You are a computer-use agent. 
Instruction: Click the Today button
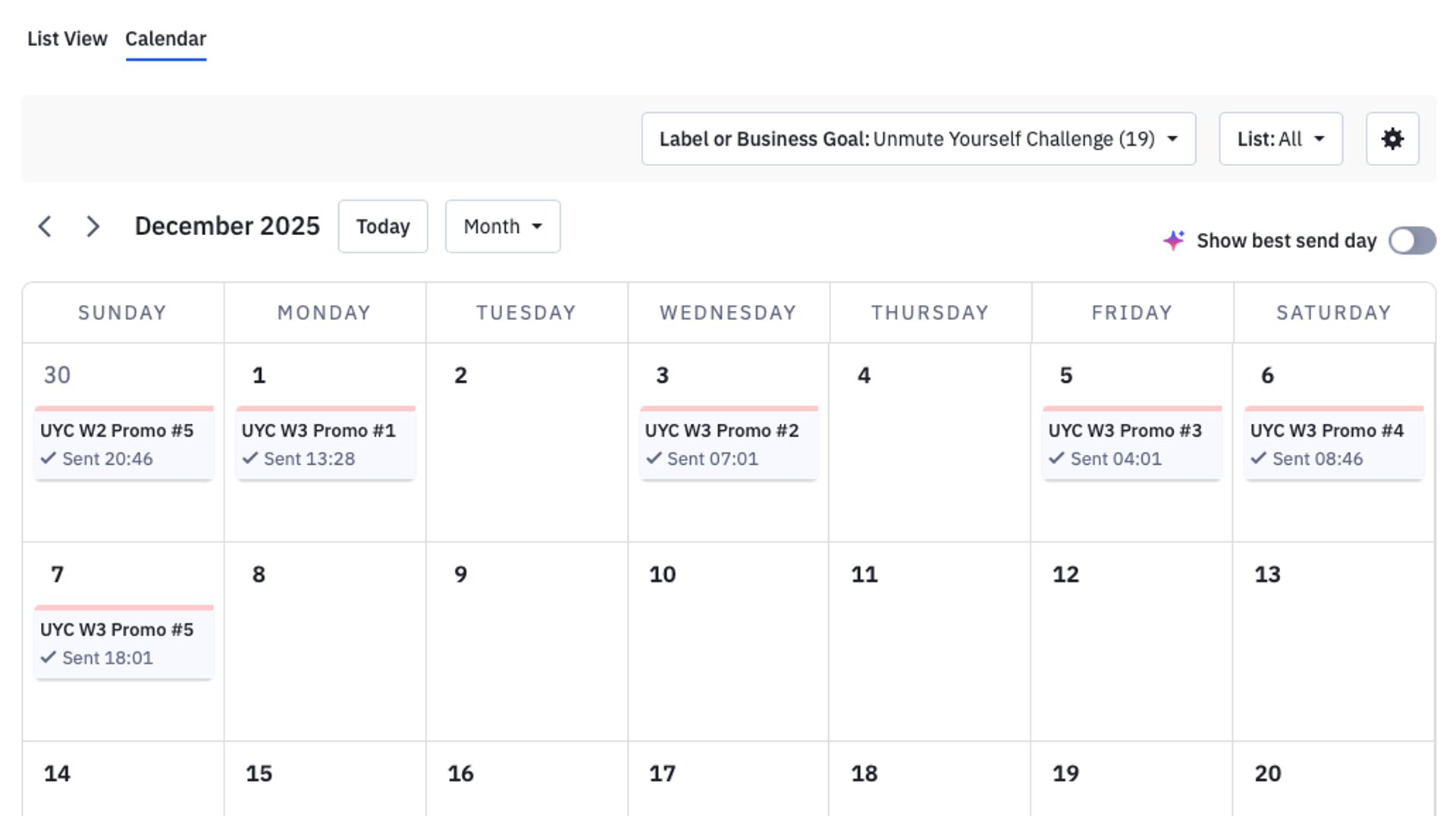click(382, 226)
